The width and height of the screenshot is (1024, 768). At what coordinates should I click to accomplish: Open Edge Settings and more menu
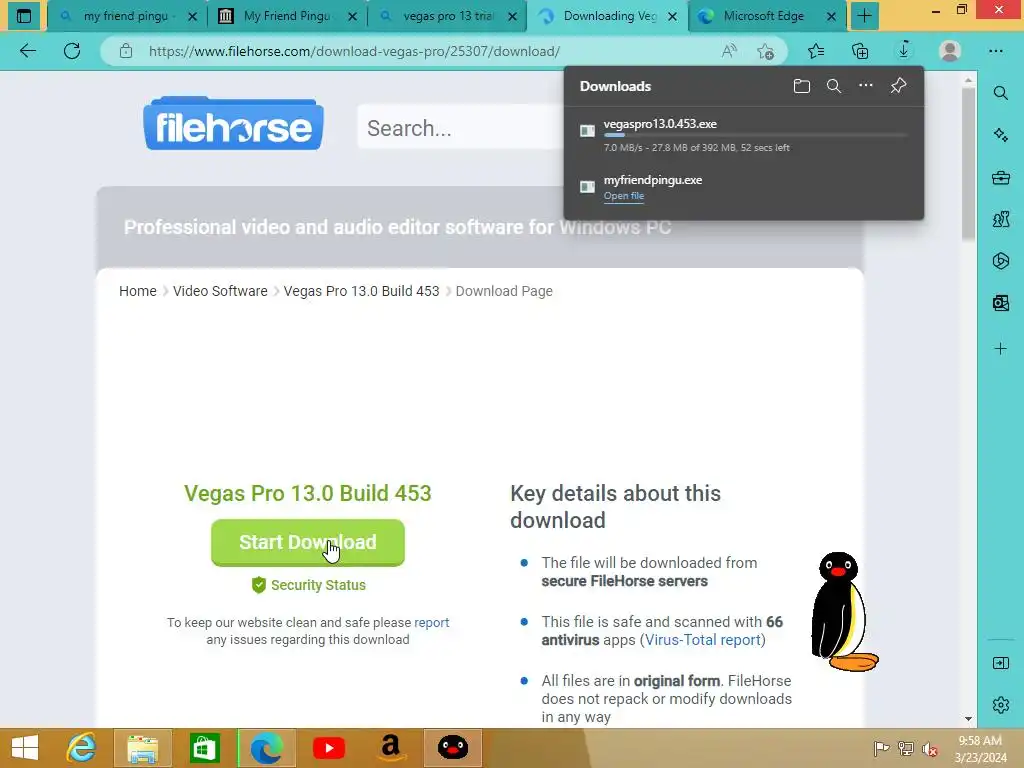coord(995,51)
